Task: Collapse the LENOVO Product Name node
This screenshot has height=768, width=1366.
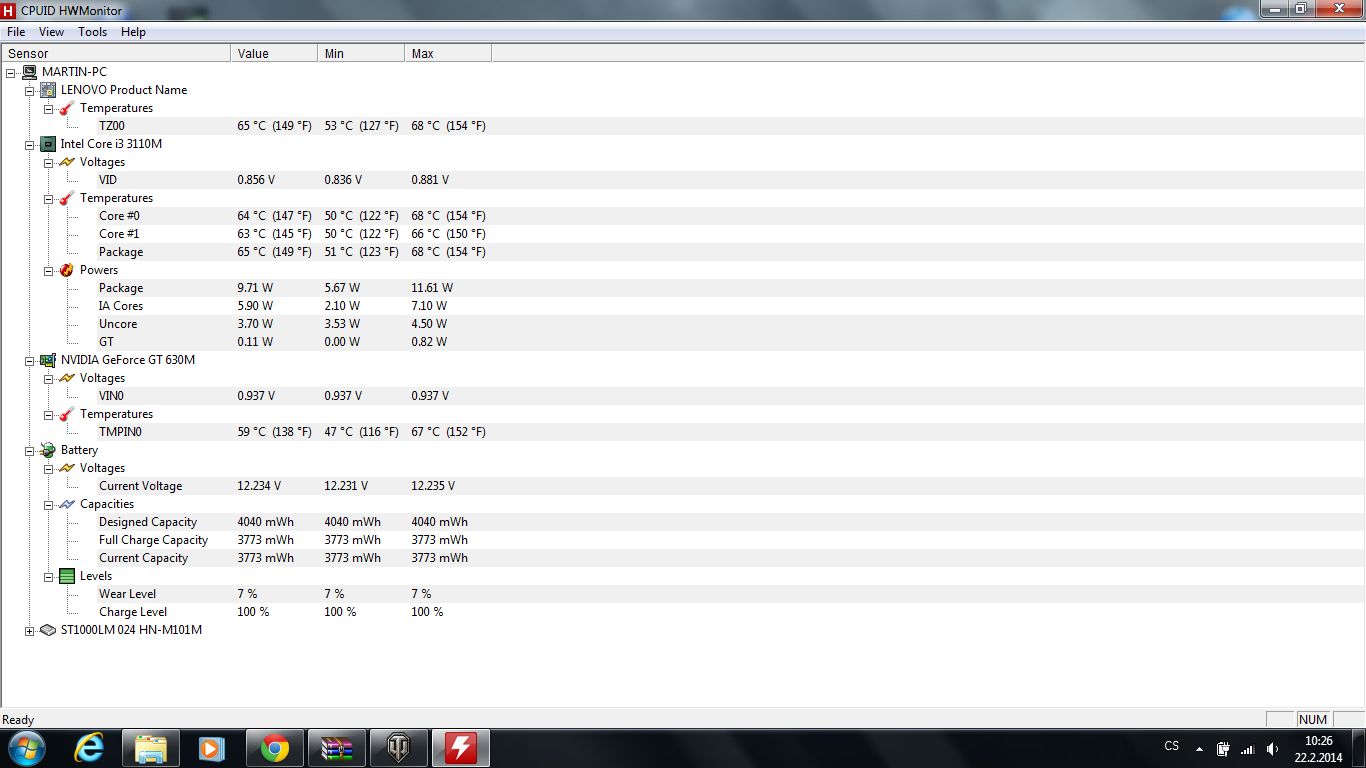Action: click(x=29, y=90)
